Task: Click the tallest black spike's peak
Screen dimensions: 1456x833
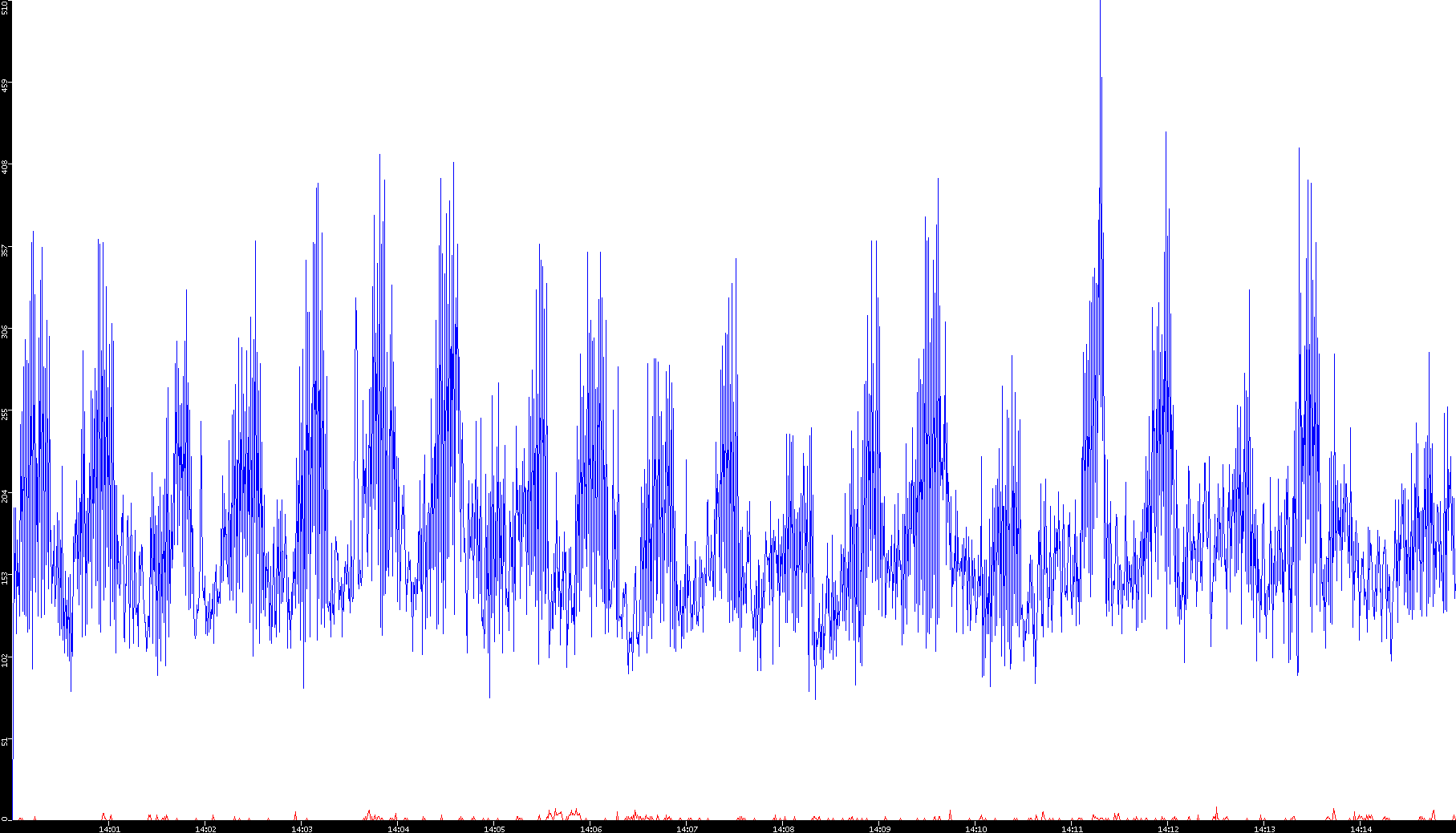Action: click(1100, 3)
